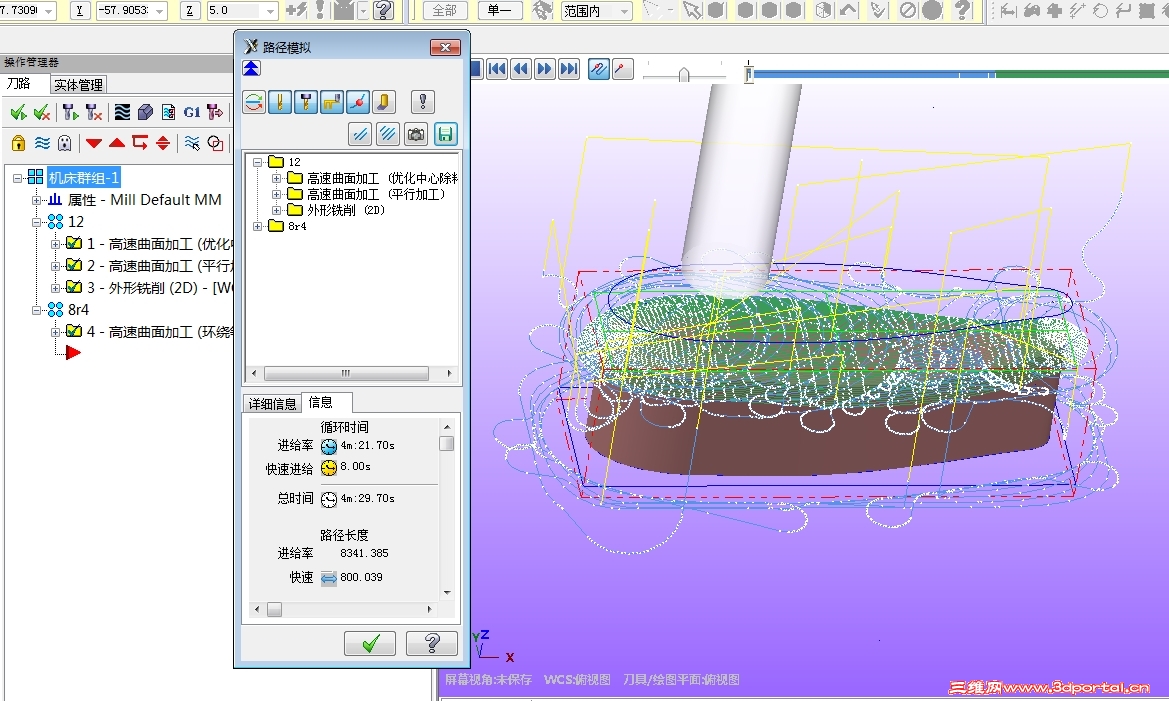Click the 全部 button
The width and height of the screenshot is (1169, 701).
(445, 10)
